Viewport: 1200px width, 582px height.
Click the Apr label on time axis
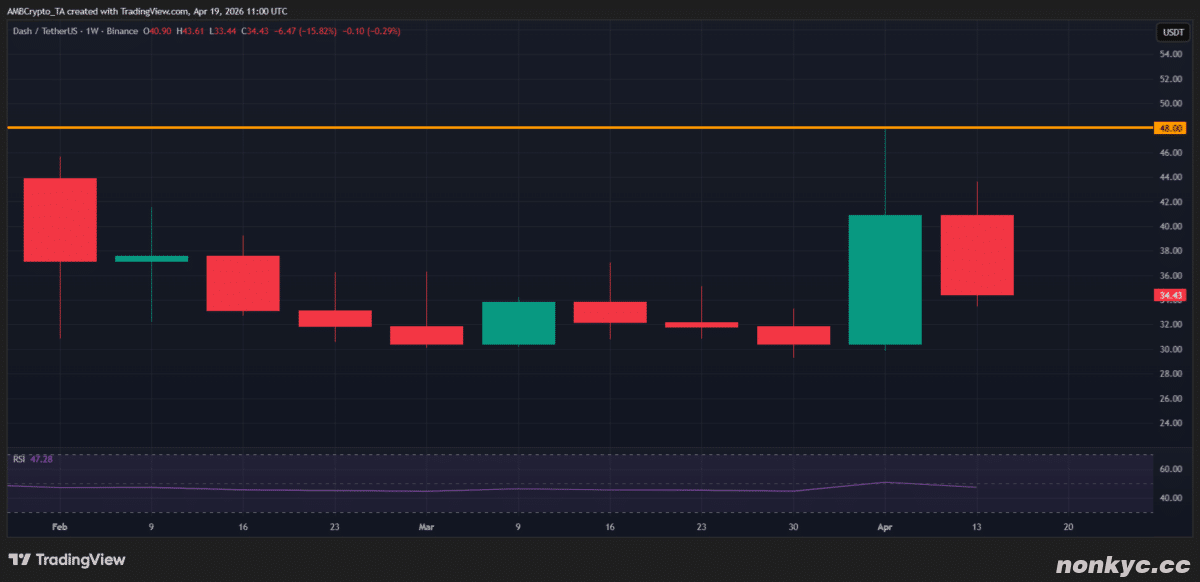point(885,526)
